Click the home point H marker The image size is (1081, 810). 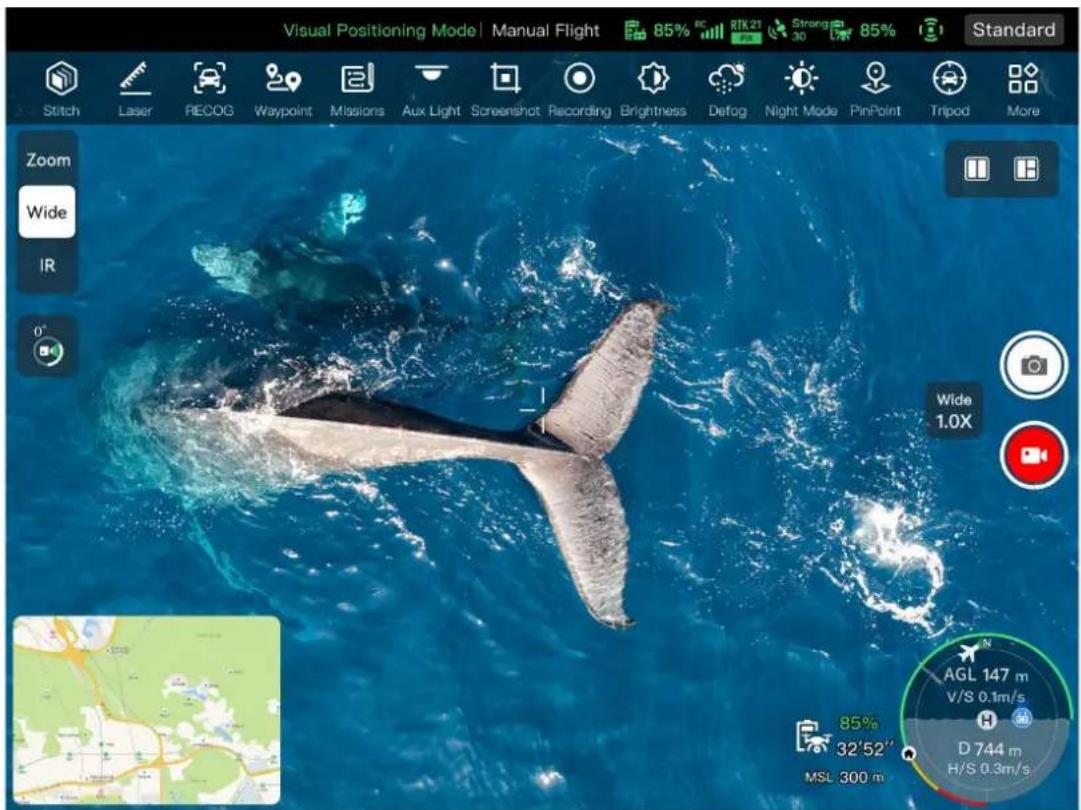[x=987, y=720]
